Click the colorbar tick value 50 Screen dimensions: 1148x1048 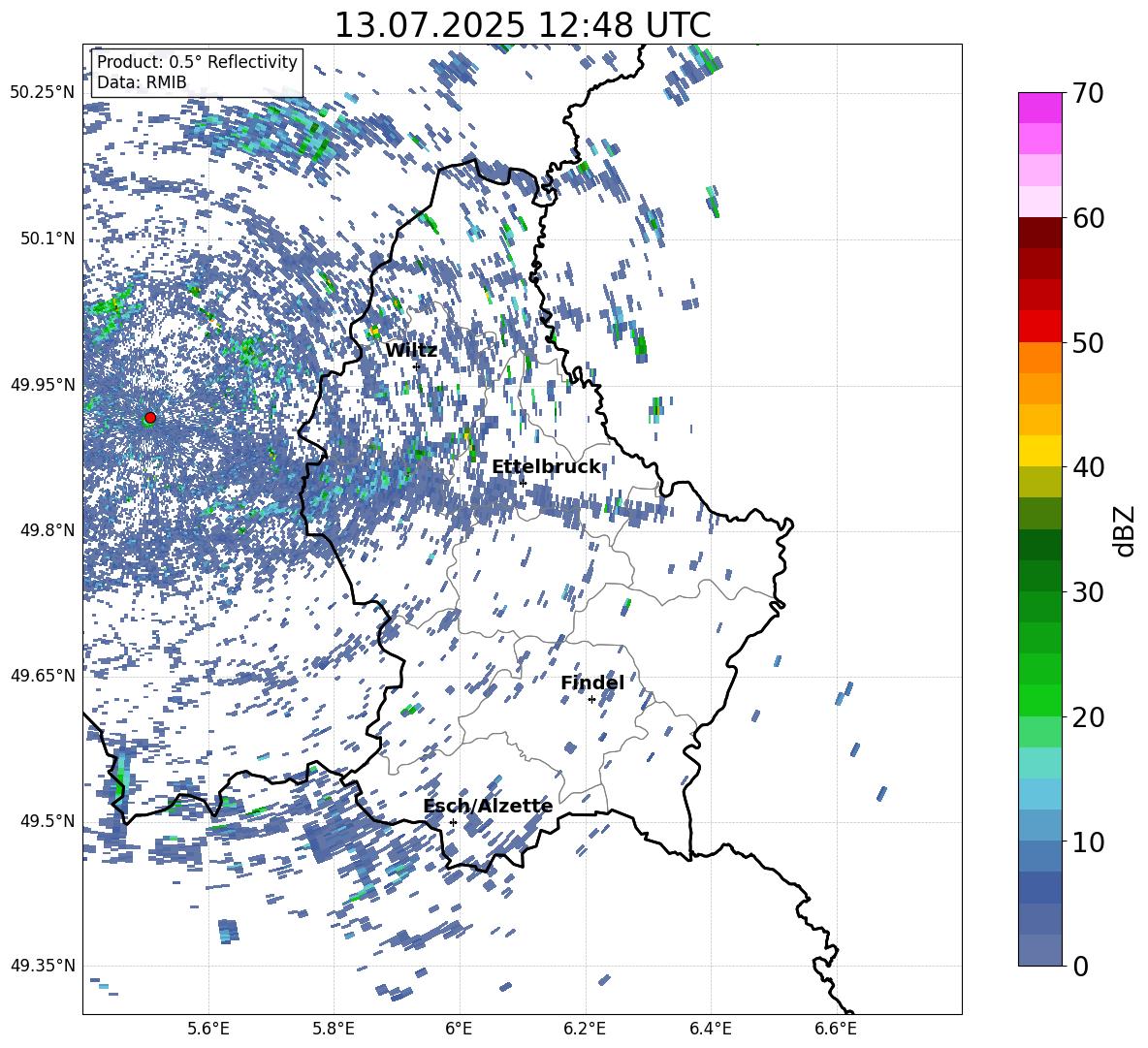pyautogui.click(x=1087, y=343)
